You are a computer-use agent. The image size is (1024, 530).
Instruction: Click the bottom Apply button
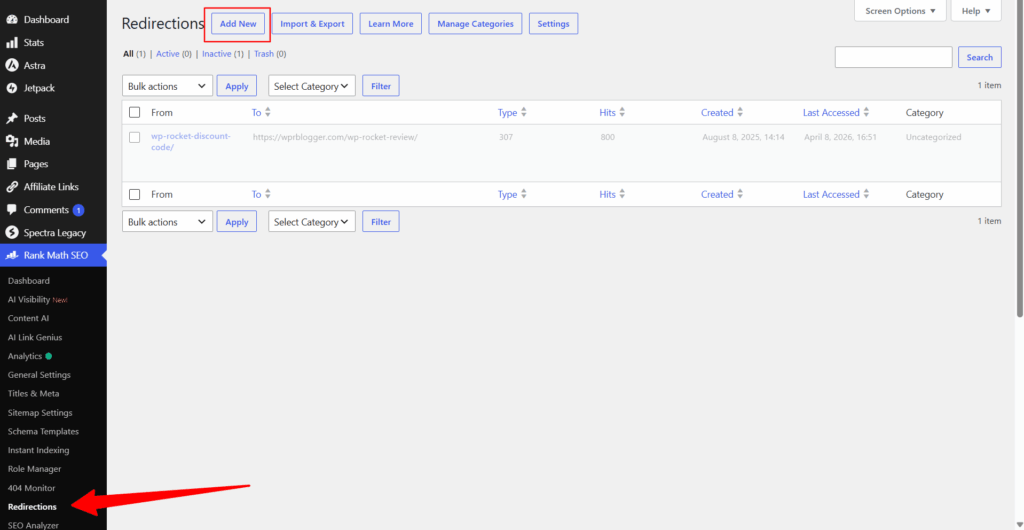coord(236,222)
